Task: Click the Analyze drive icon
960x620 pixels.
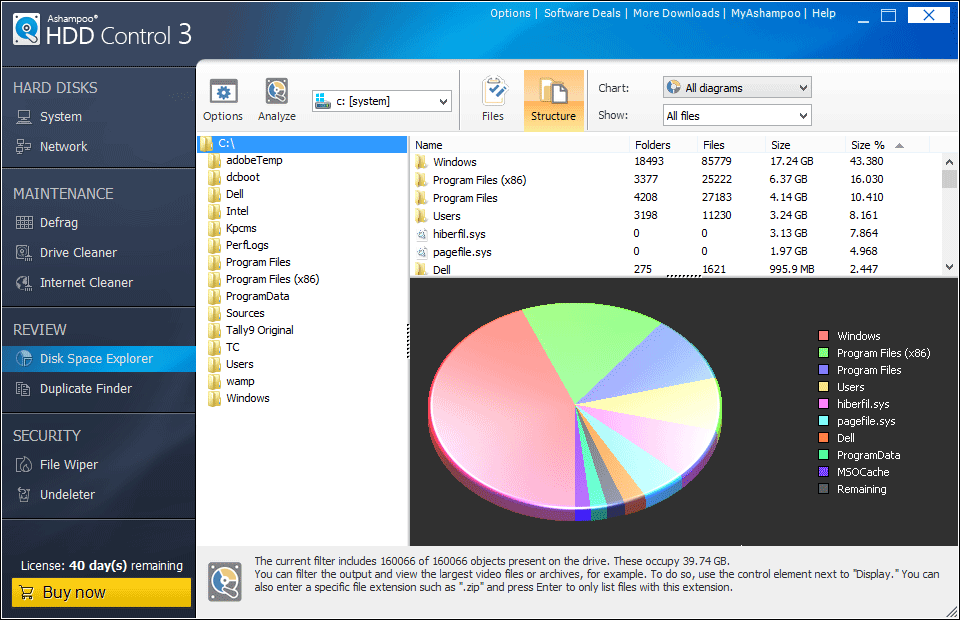Action: tap(277, 92)
